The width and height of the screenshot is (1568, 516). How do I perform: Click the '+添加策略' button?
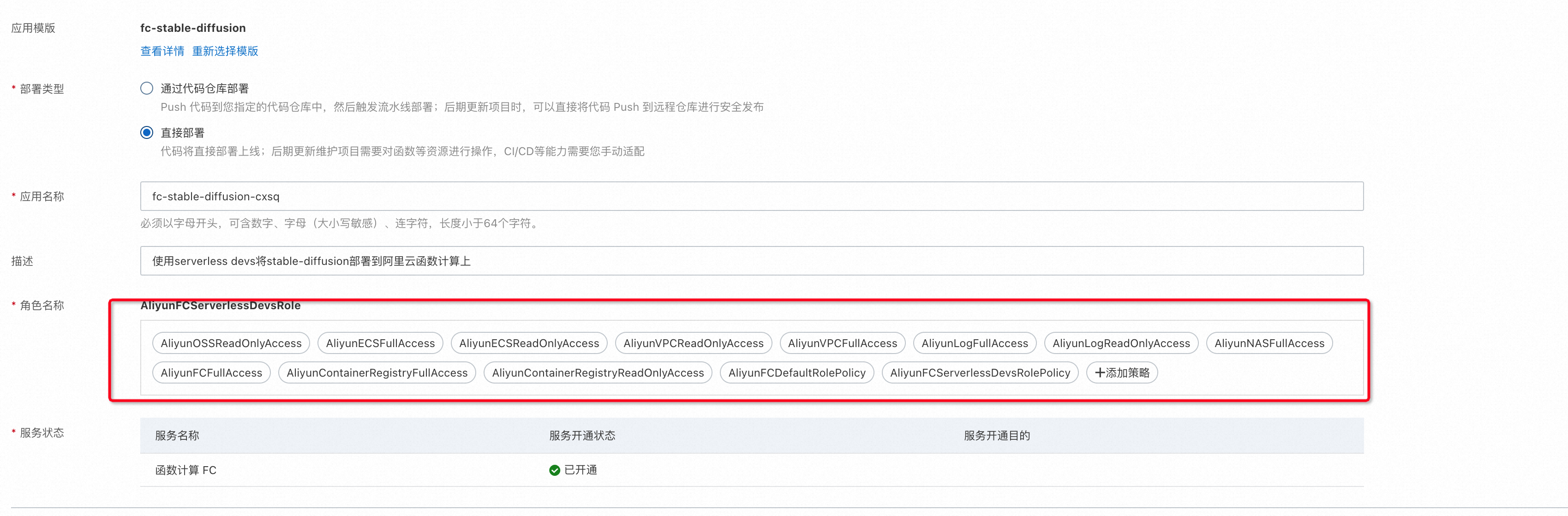click(1122, 372)
